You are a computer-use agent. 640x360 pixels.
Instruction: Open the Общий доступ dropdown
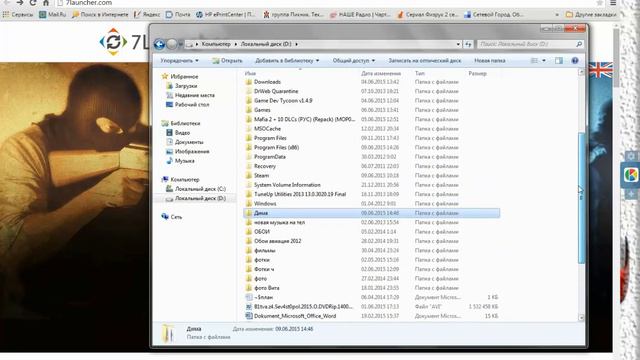[x=353, y=60]
